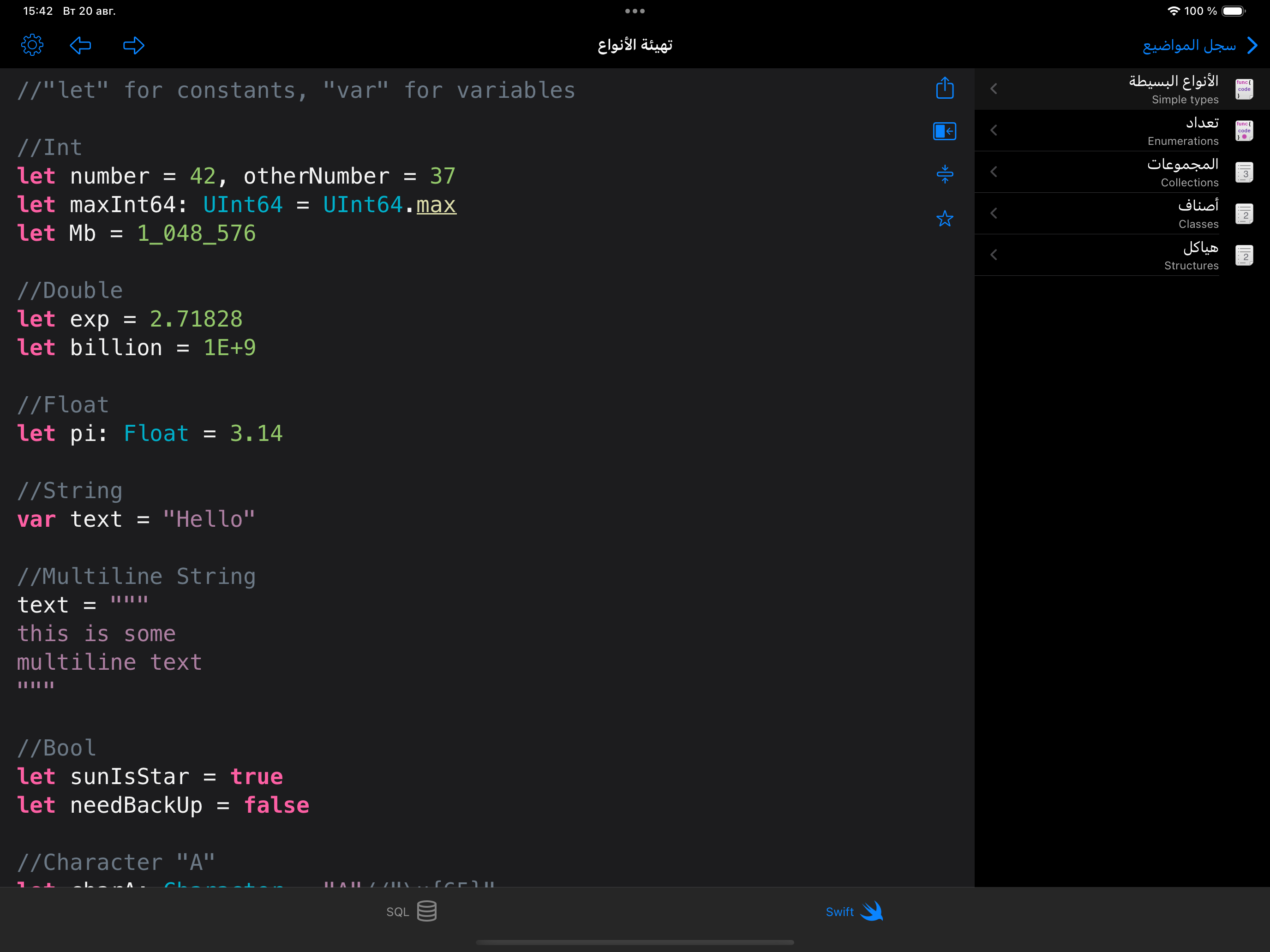1270x952 pixels.
Task: Toggle the sidebar panel icon
Action: pos(945,131)
